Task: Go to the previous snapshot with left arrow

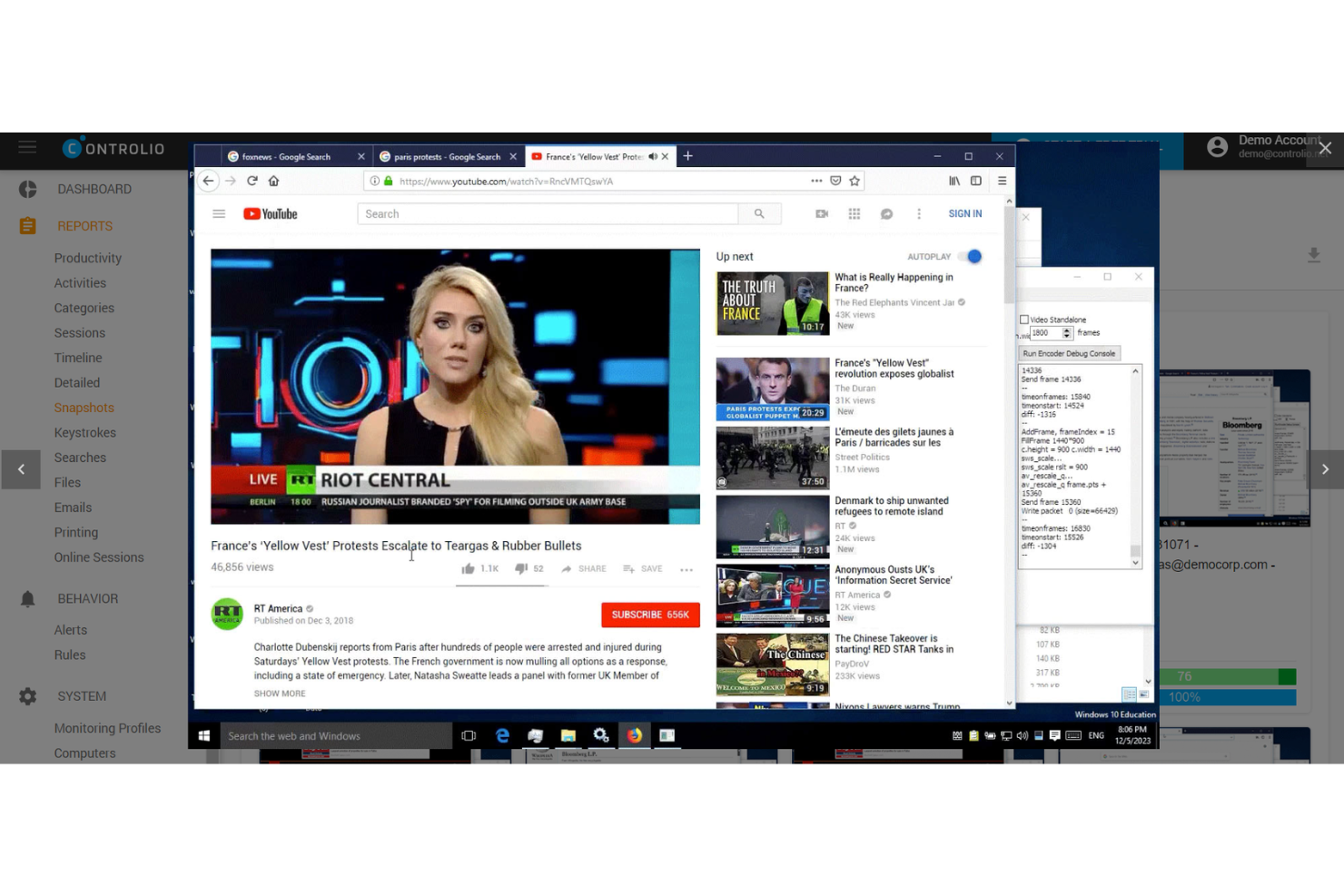Action: [x=21, y=469]
